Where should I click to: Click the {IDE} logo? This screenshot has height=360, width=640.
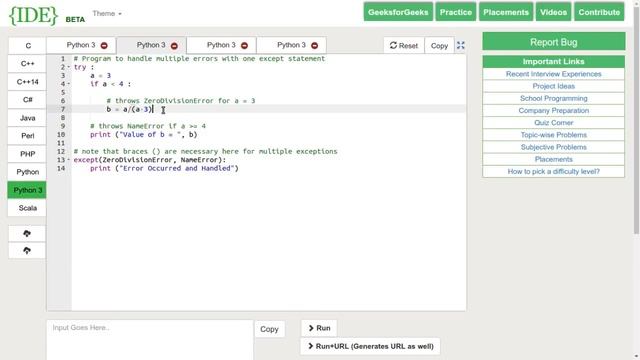coord(33,15)
